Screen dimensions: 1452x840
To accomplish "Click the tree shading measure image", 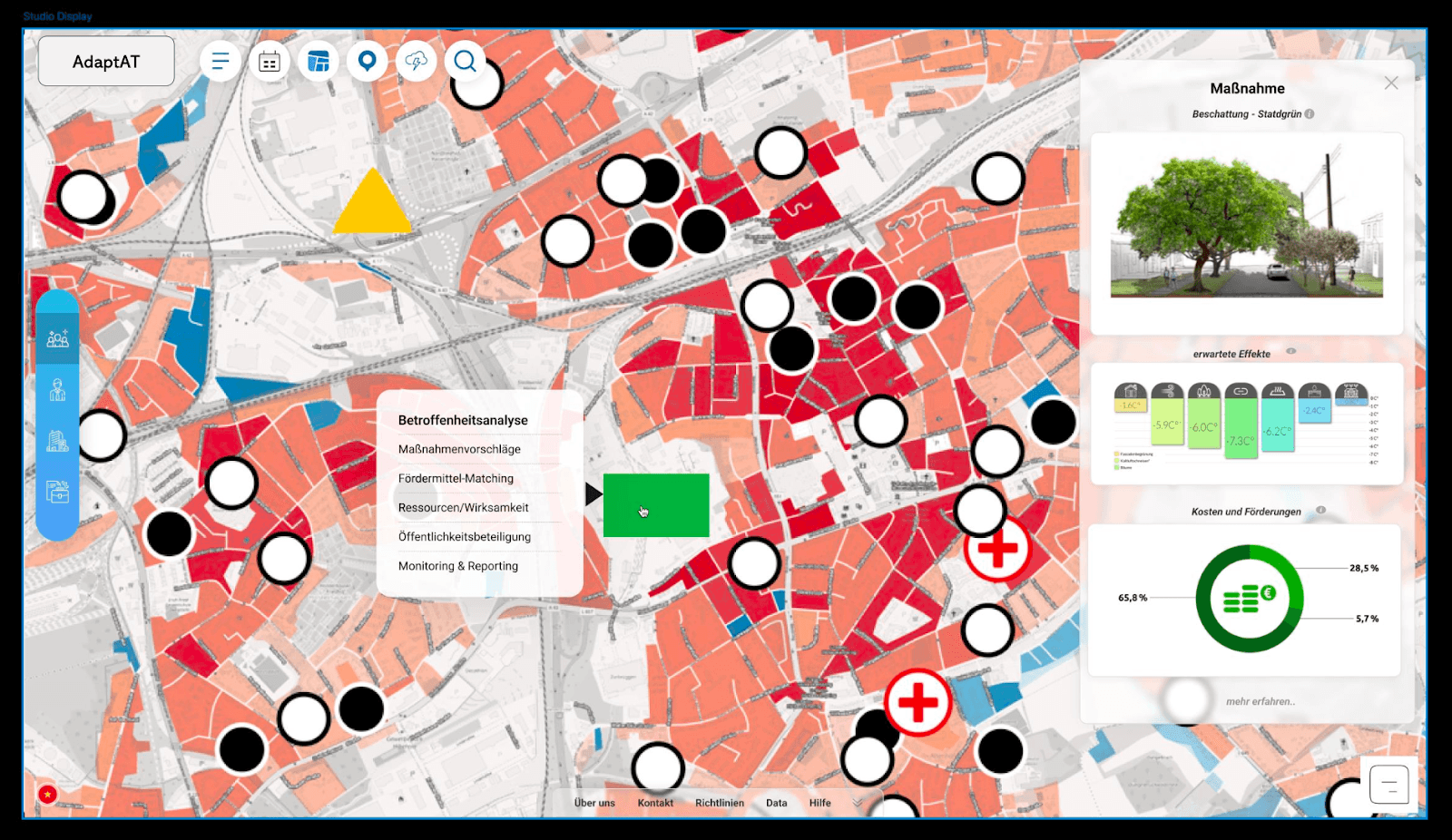I will tap(1247, 227).
